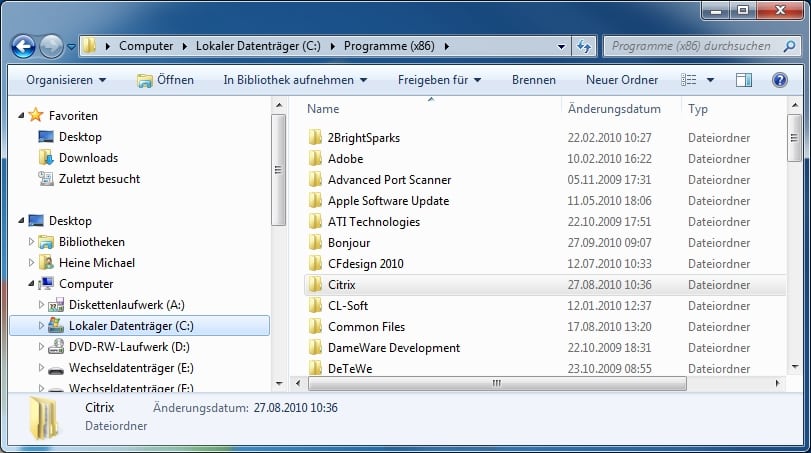811x453 pixels.
Task: Click Brennen in the toolbar
Action: pyautogui.click(x=534, y=80)
